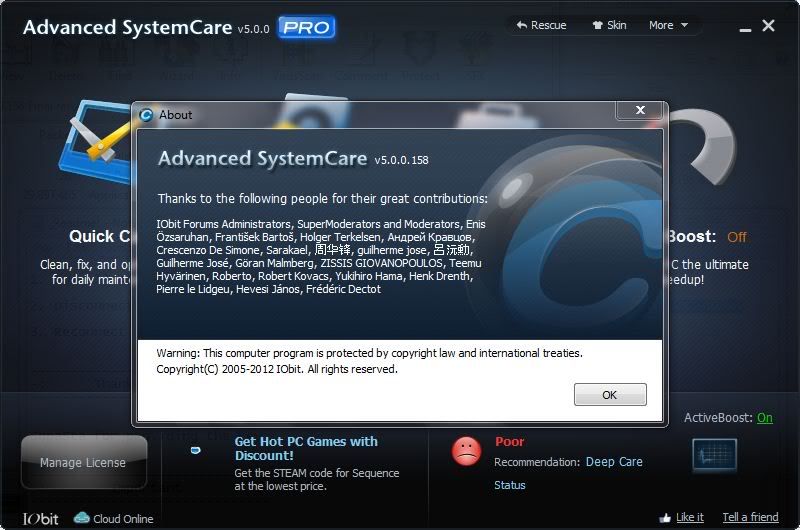Open the performance monitor chart icon
Viewport: 800px width, 530px height.
714,454
